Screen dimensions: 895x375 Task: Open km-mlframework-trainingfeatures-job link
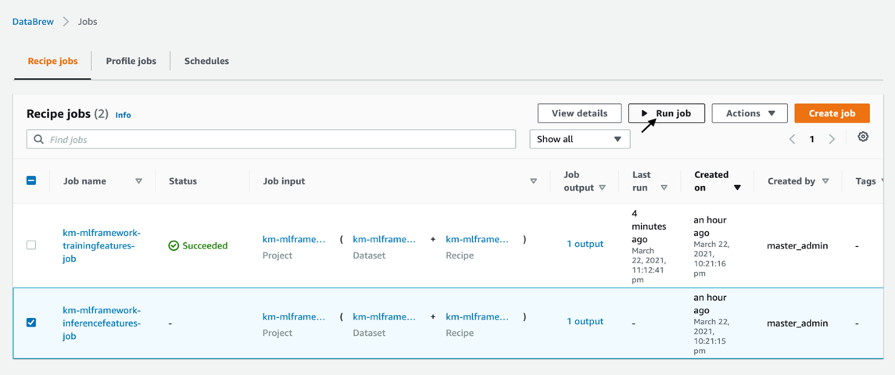101,245
